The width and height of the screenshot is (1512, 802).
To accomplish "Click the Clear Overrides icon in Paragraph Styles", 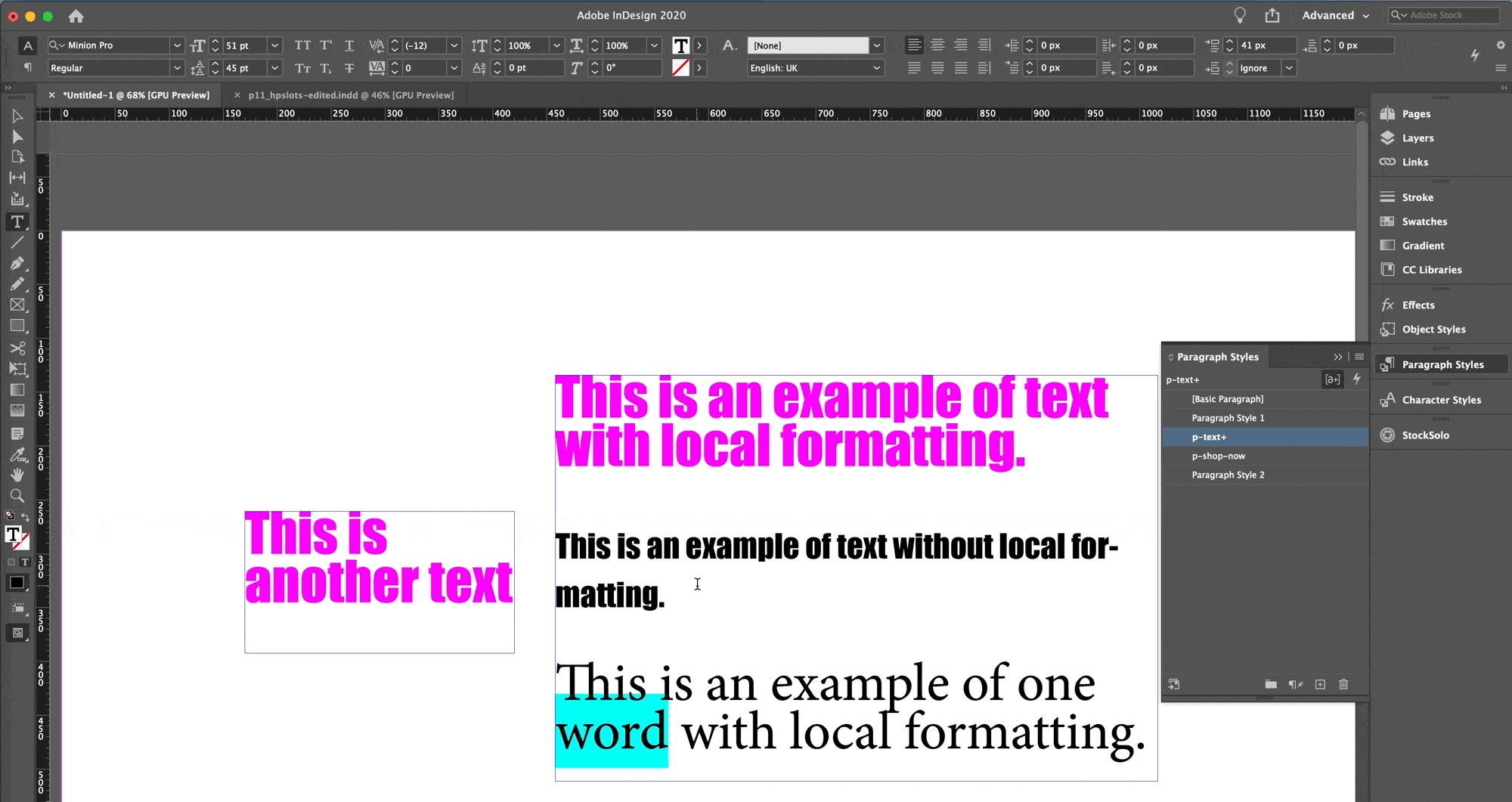I will [1295, 685].
